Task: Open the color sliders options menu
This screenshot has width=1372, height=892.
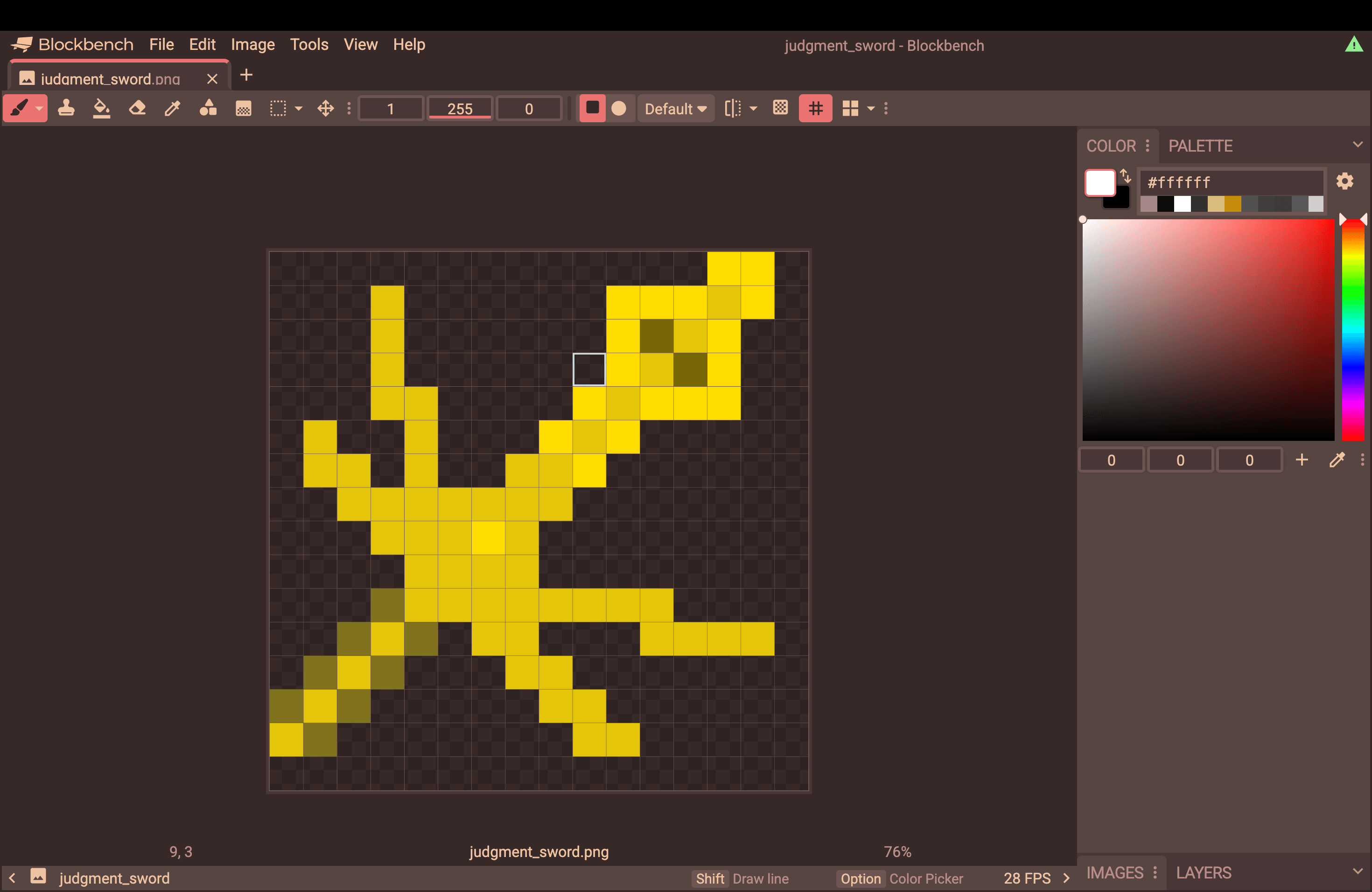Action: pyautogui.click(x=1362, y=460)
